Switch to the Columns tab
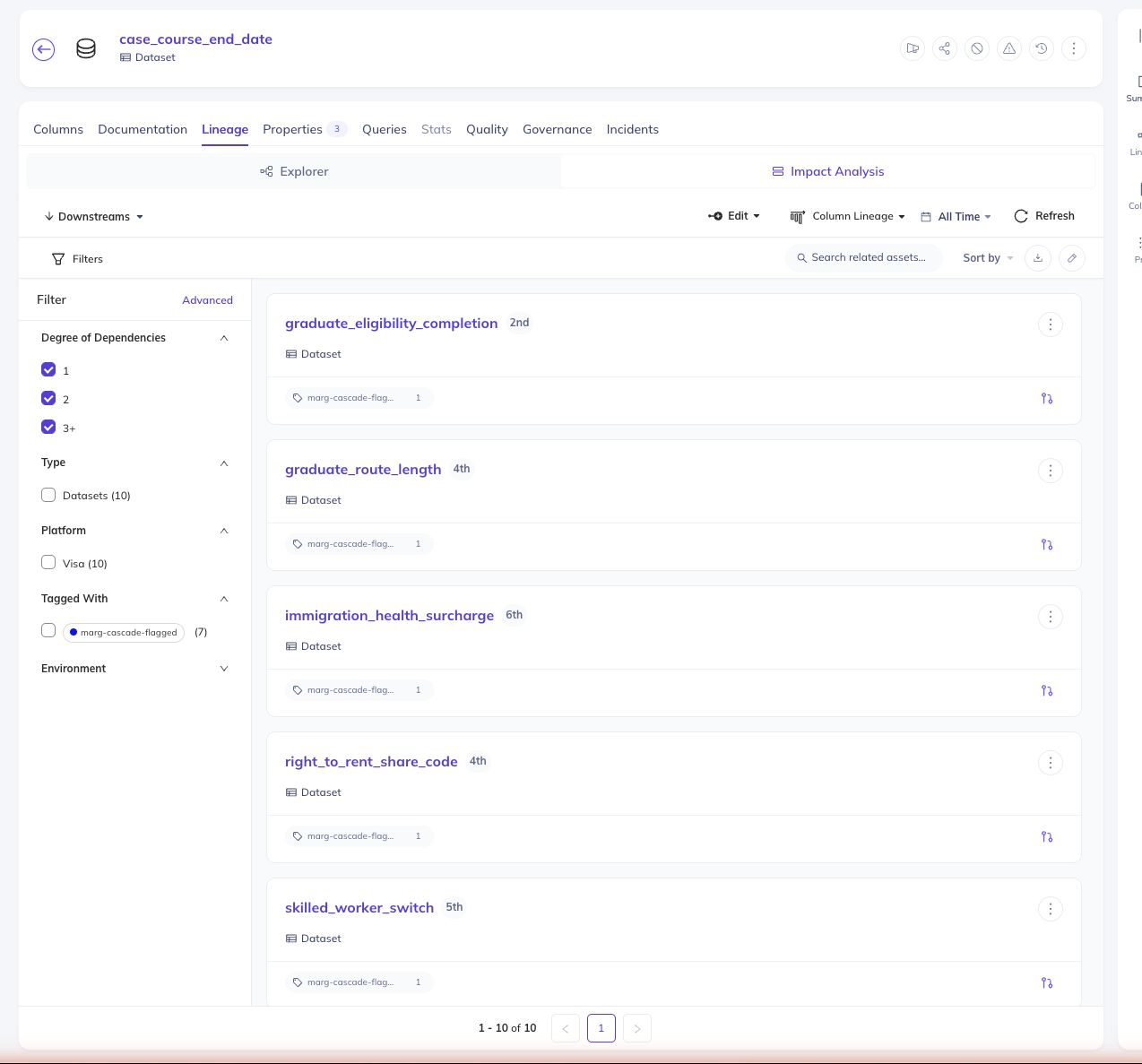Viewport: 1142px width, 1064px height. (58, 129)
